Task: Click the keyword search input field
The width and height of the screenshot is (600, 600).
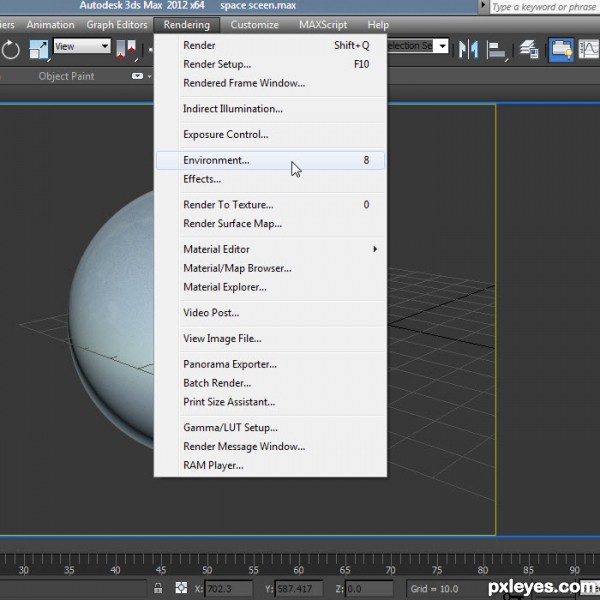Action: 545,7
